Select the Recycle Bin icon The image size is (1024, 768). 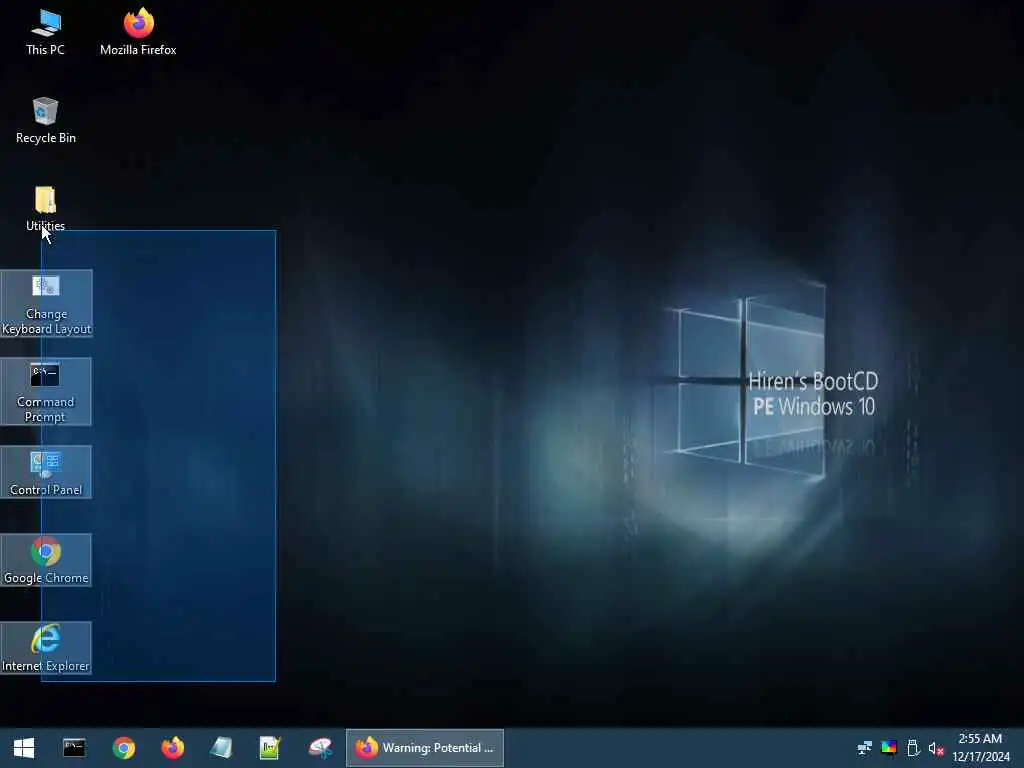click(x=46, y=120)
